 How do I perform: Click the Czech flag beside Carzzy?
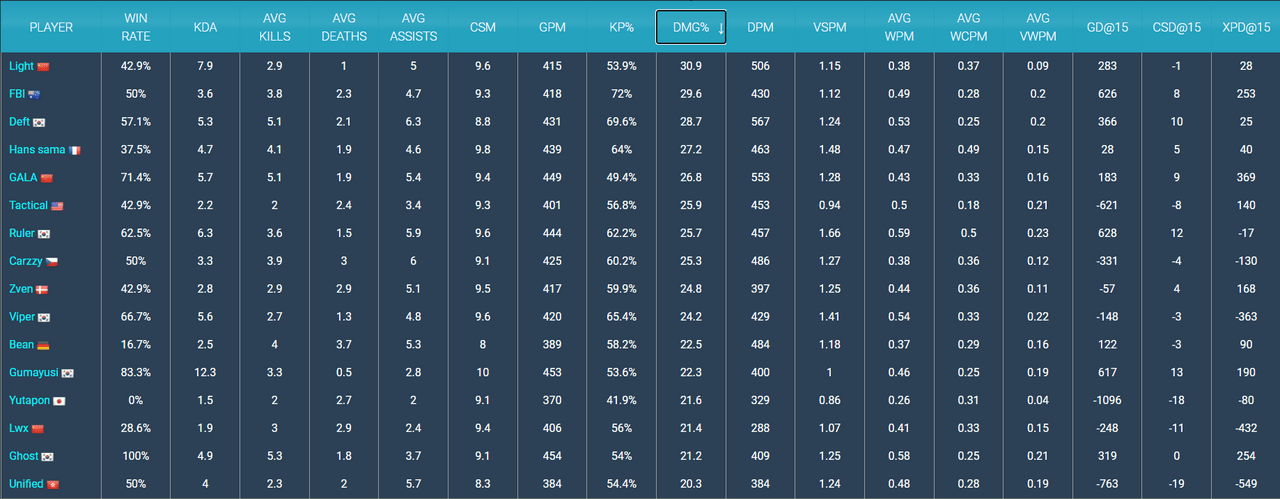click(x=52, y=262)
